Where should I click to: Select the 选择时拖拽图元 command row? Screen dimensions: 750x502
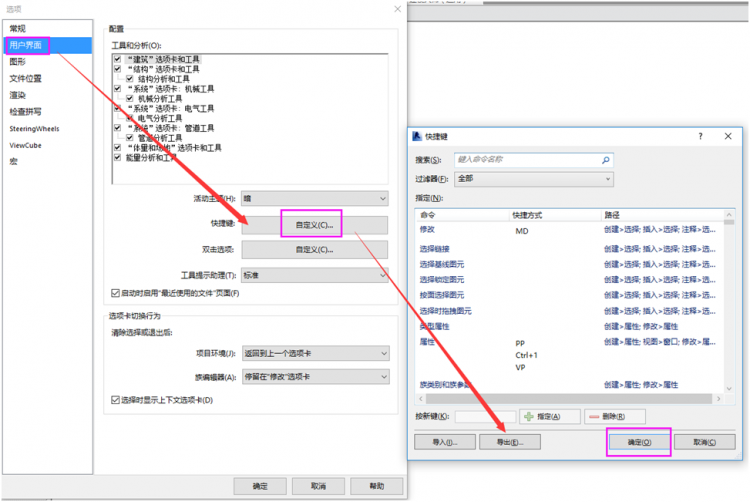point(569,311)
